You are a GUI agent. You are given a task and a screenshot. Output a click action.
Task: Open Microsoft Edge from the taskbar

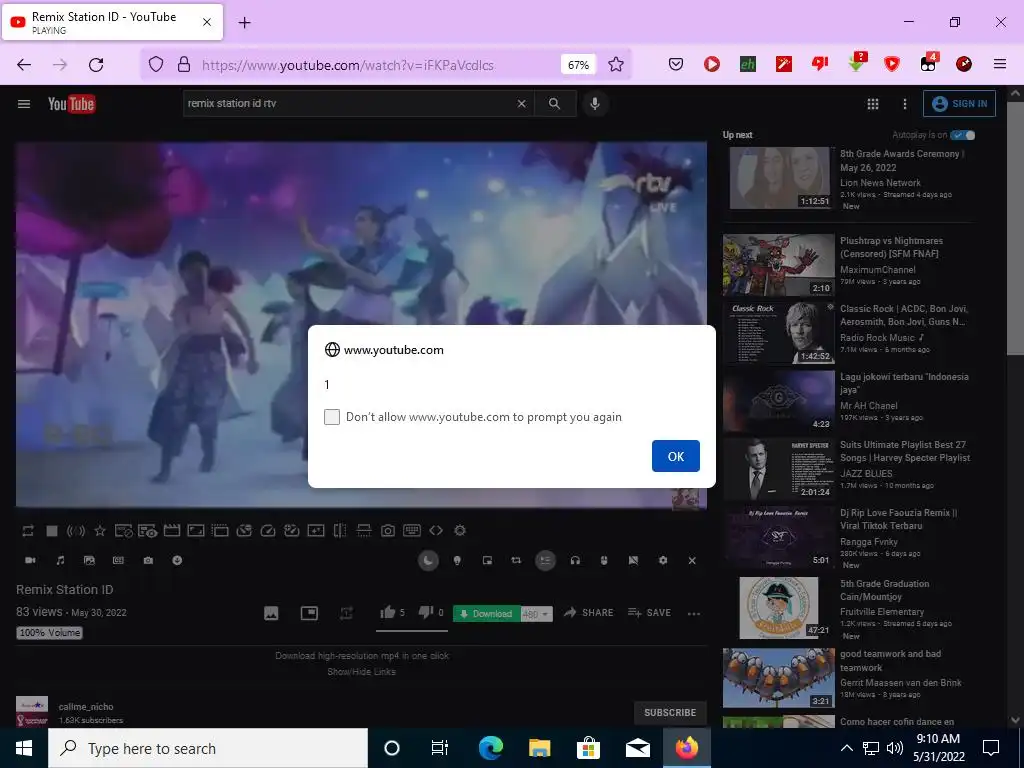490,748
